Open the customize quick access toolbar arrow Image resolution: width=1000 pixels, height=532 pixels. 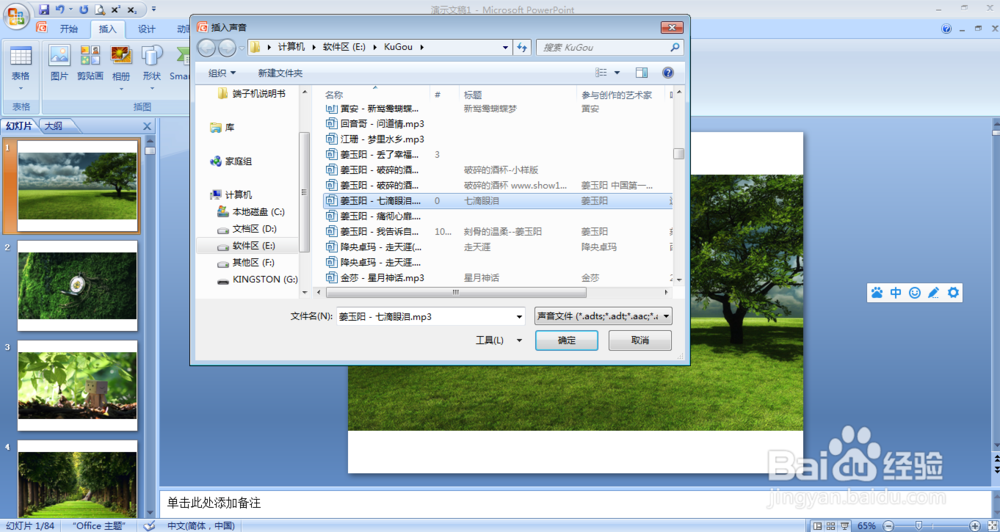[x=154, y=10]
